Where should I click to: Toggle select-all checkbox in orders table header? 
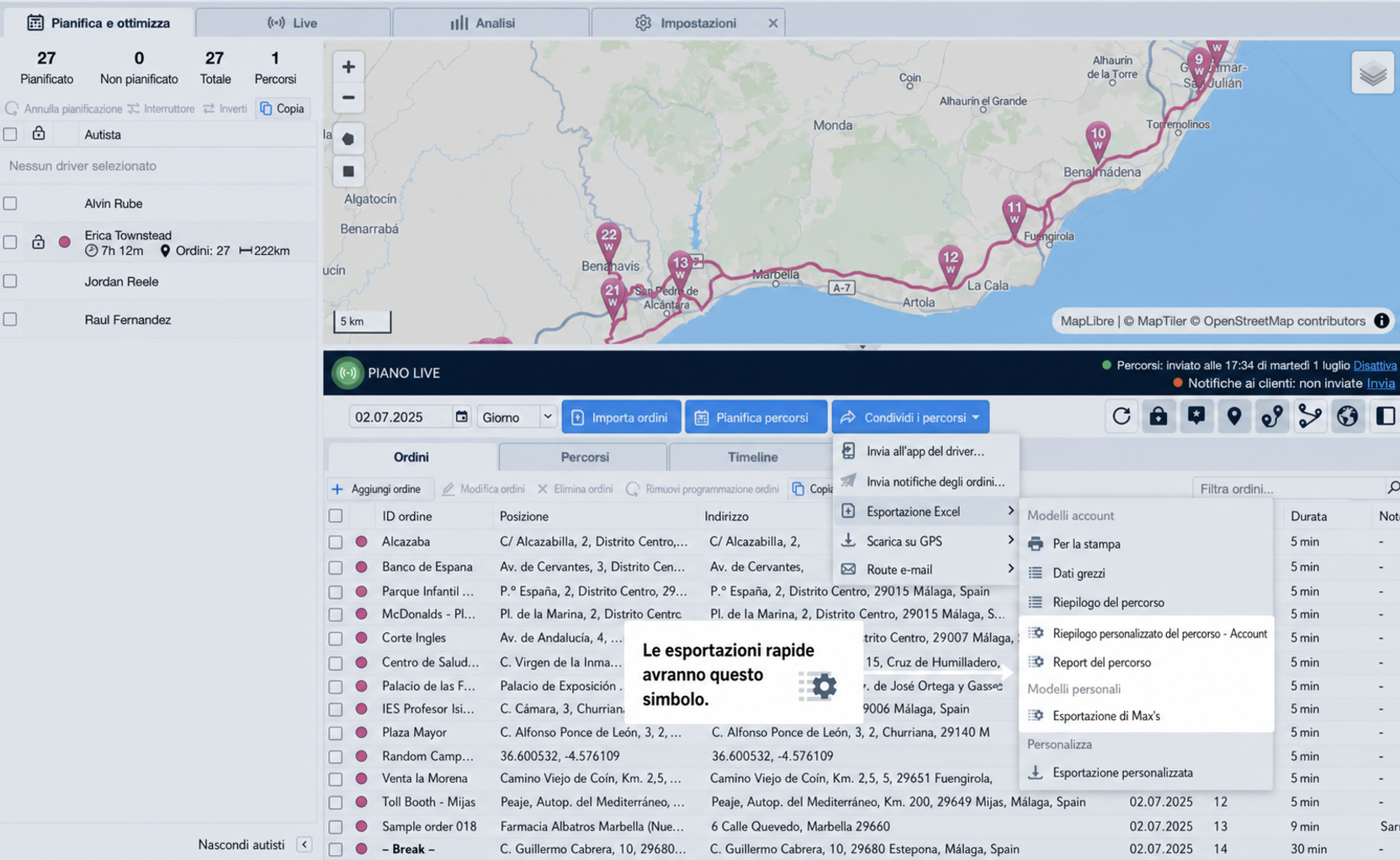pyautogui.click(x=336, y=516)
